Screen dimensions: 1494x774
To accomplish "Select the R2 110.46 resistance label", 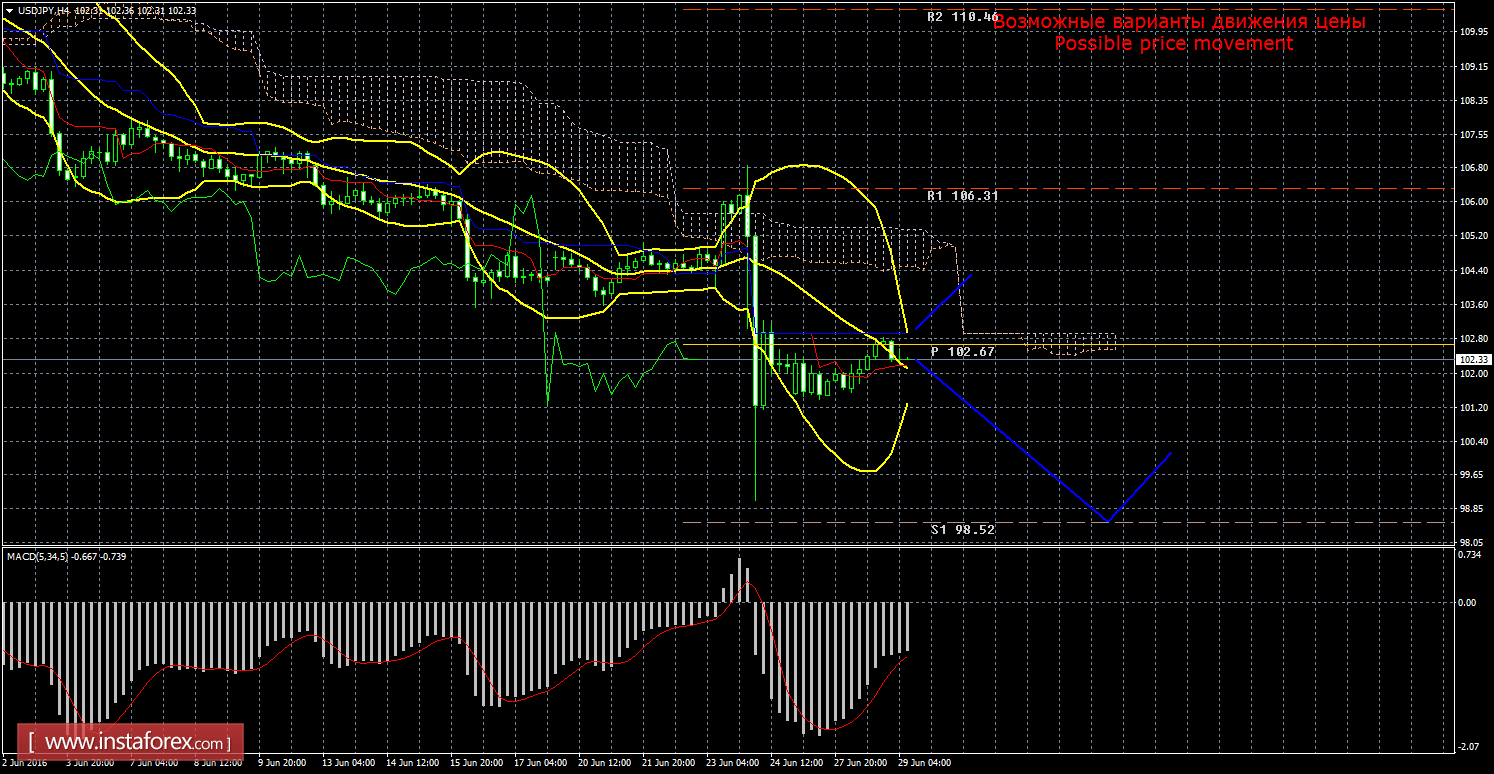I will pos(962,17).
